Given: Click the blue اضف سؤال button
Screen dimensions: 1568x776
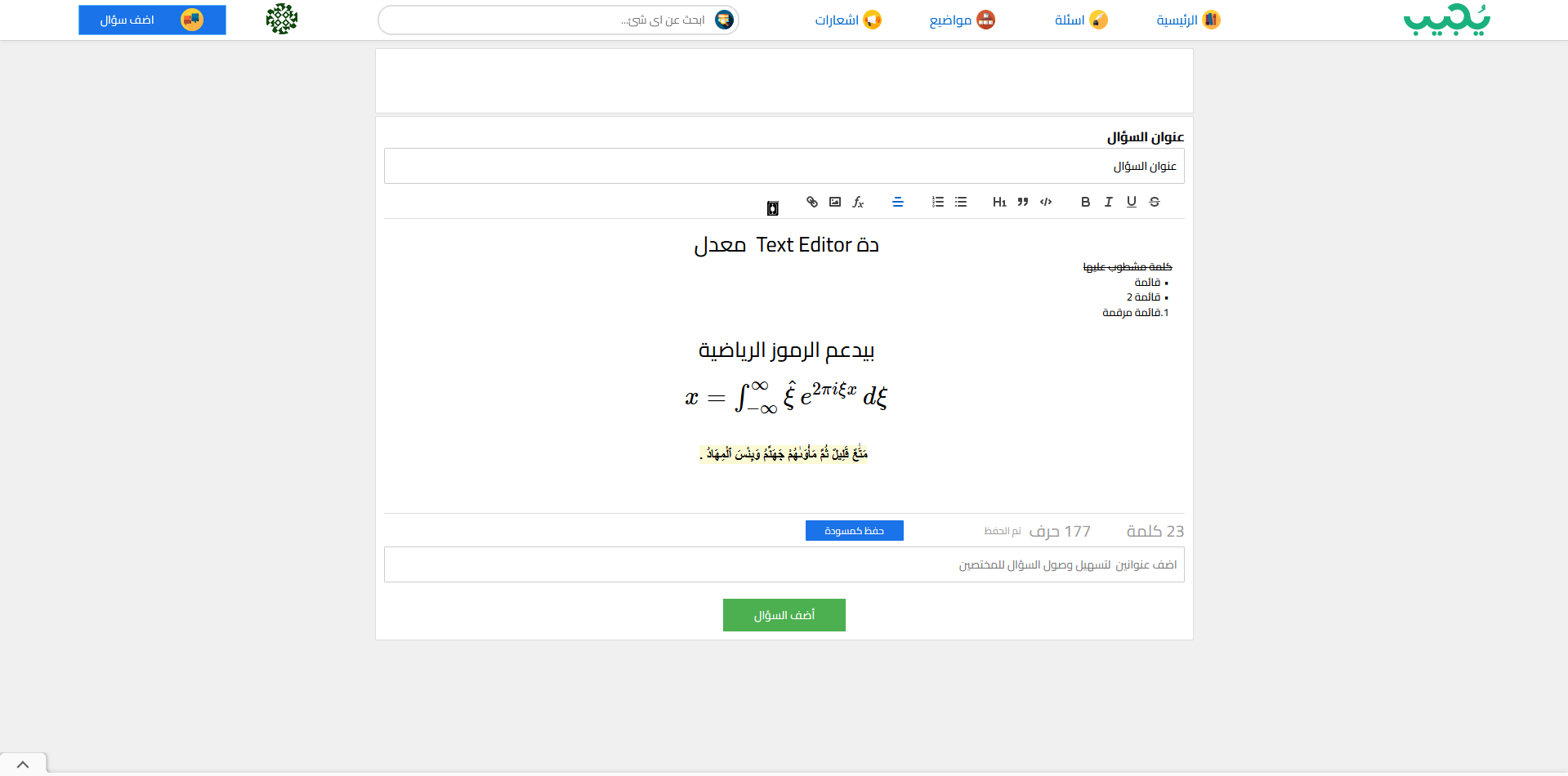Looking at the screenshot, I should pyautogui.click(x=152, y=20).
